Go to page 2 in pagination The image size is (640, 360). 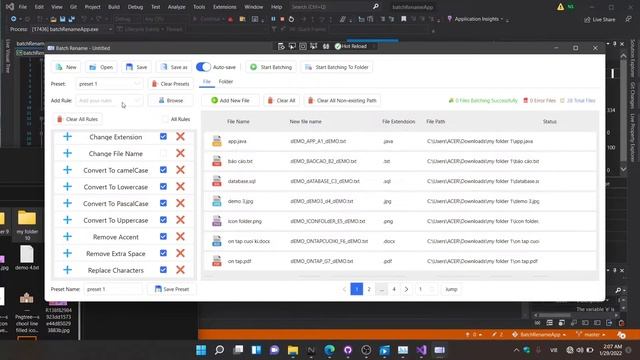tap(369, 289)
